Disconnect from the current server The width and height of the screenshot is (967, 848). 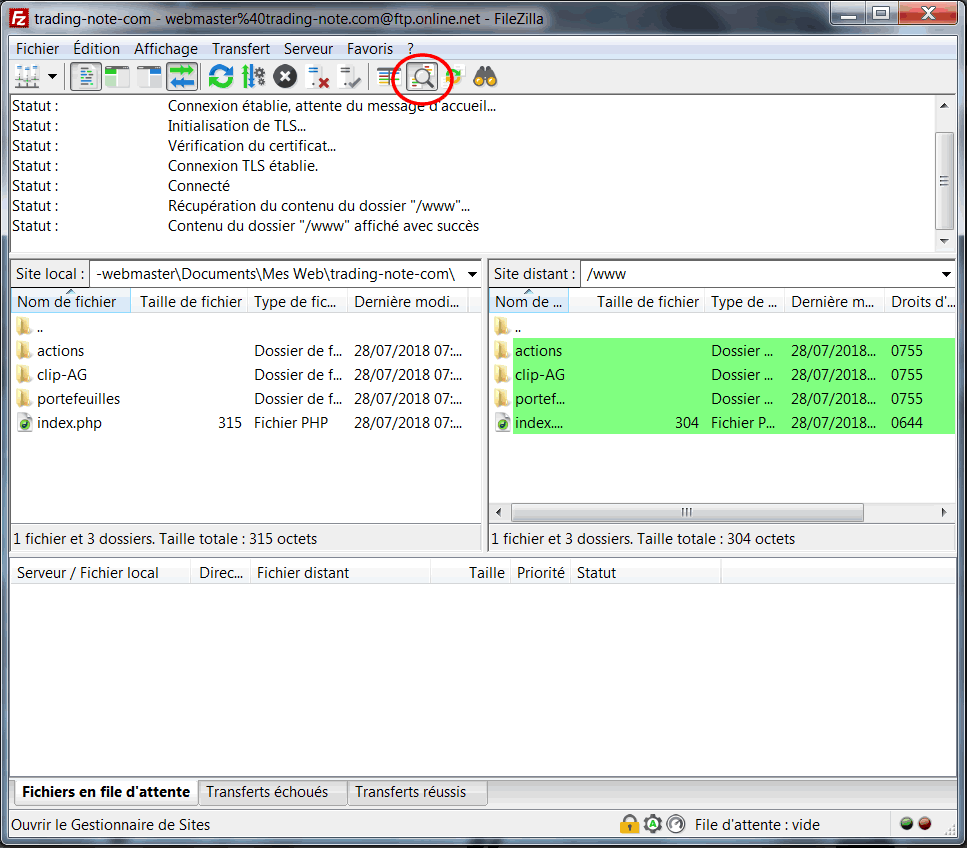coord(318,77)
